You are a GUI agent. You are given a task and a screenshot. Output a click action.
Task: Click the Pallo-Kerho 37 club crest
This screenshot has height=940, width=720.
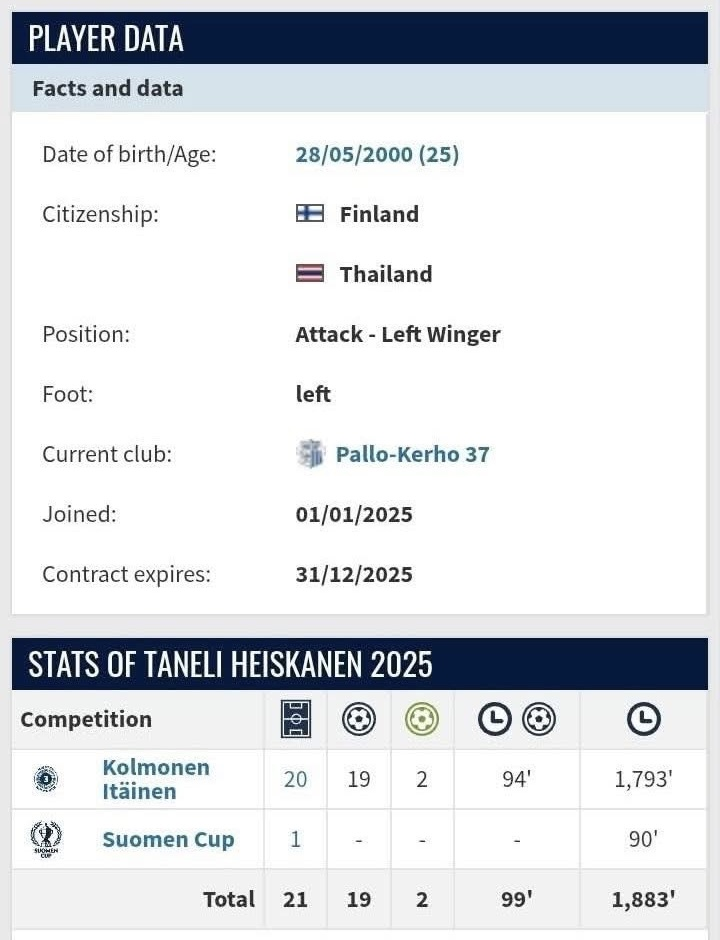pyautogui.click(x=311, y=454)
